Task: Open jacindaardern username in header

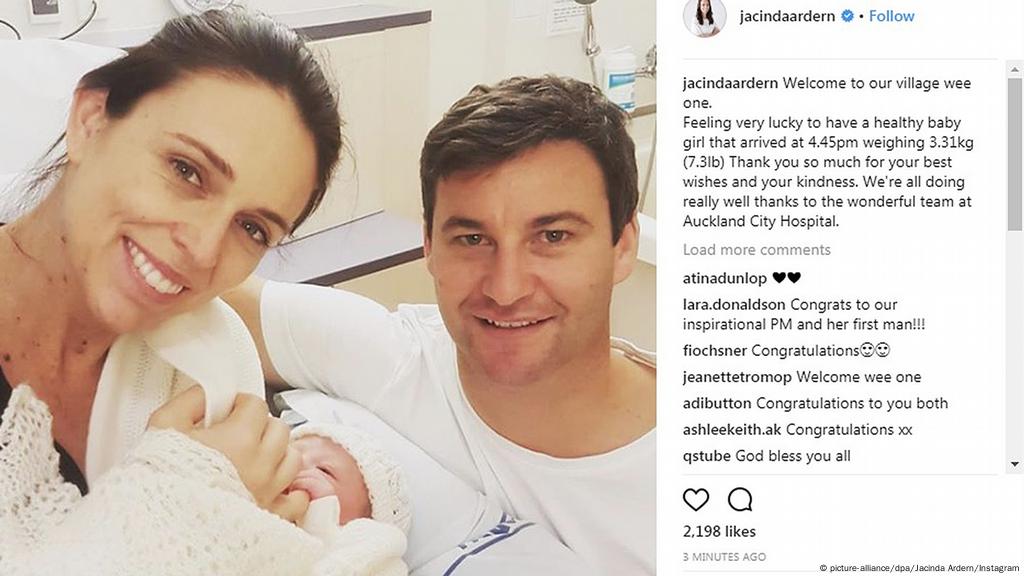Action: [787, 16]
